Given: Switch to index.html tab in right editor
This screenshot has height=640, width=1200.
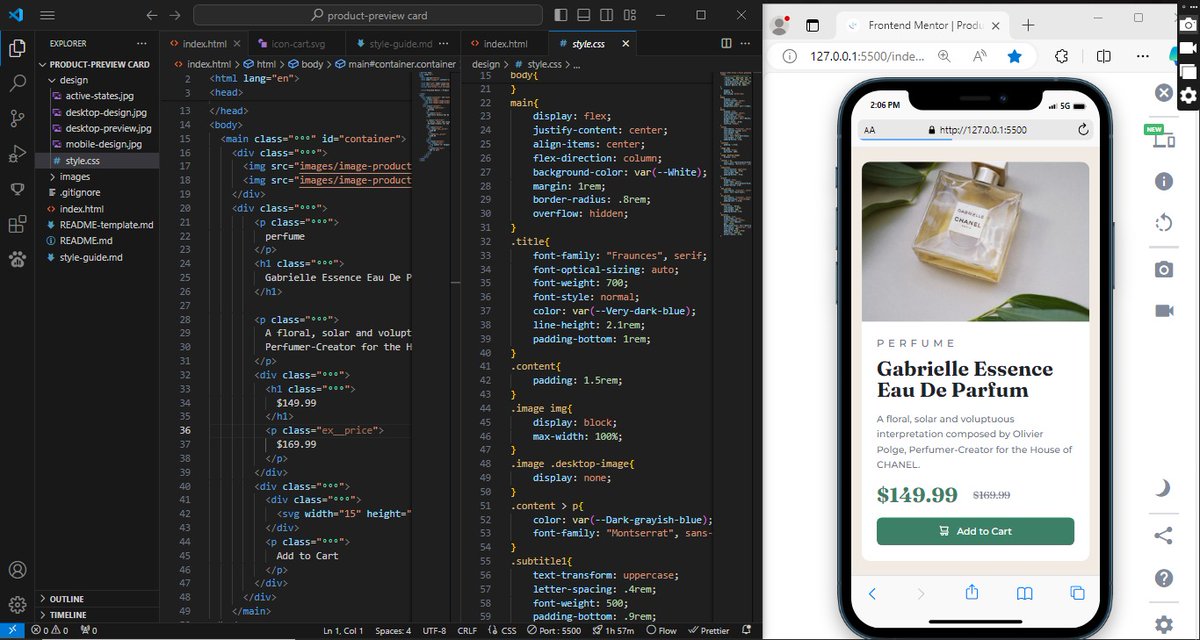Looking at the screenshot, I should pyautogui.click(x=505, y=43).
